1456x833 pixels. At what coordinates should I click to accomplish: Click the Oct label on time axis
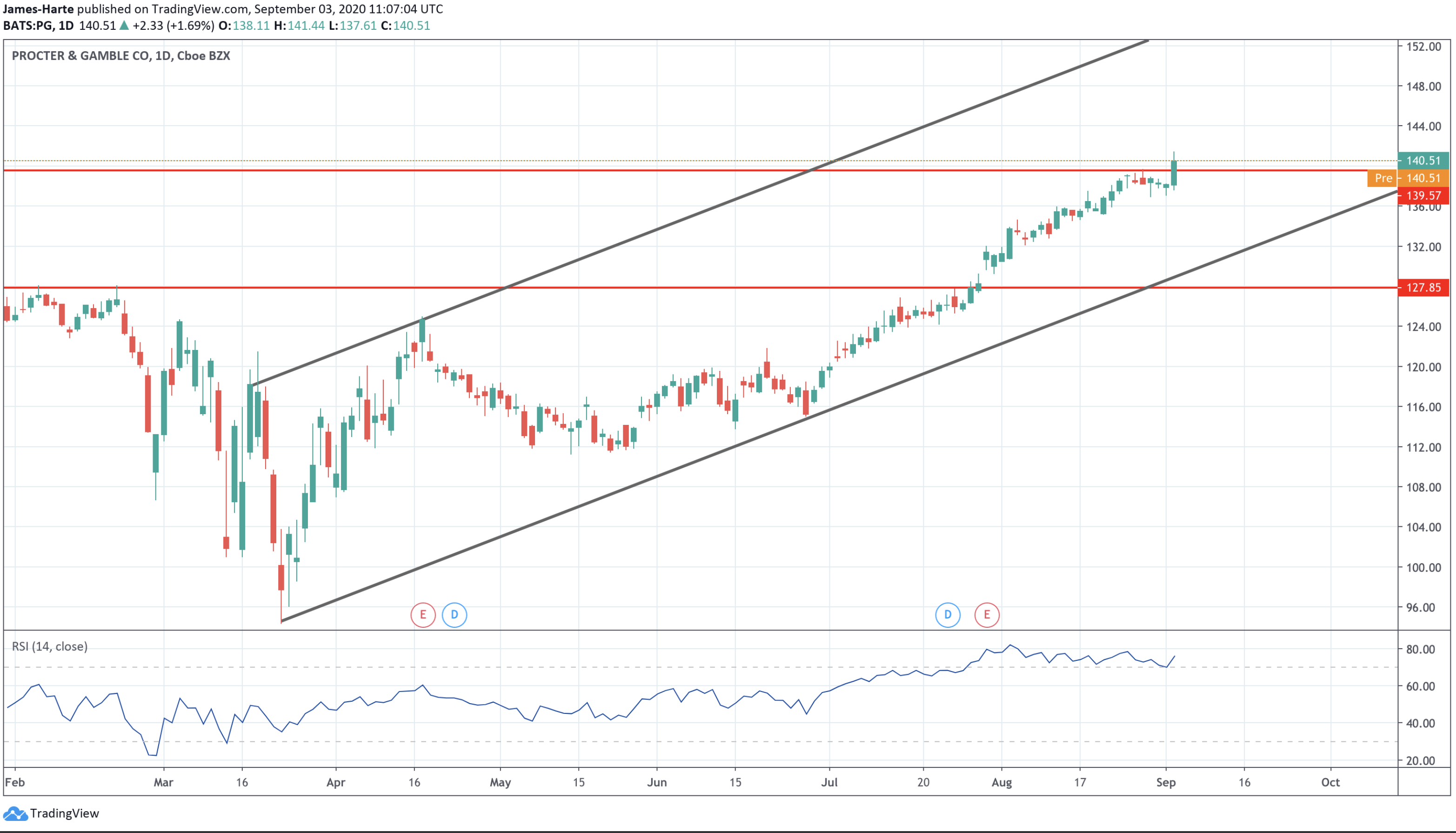(1330, 782)
